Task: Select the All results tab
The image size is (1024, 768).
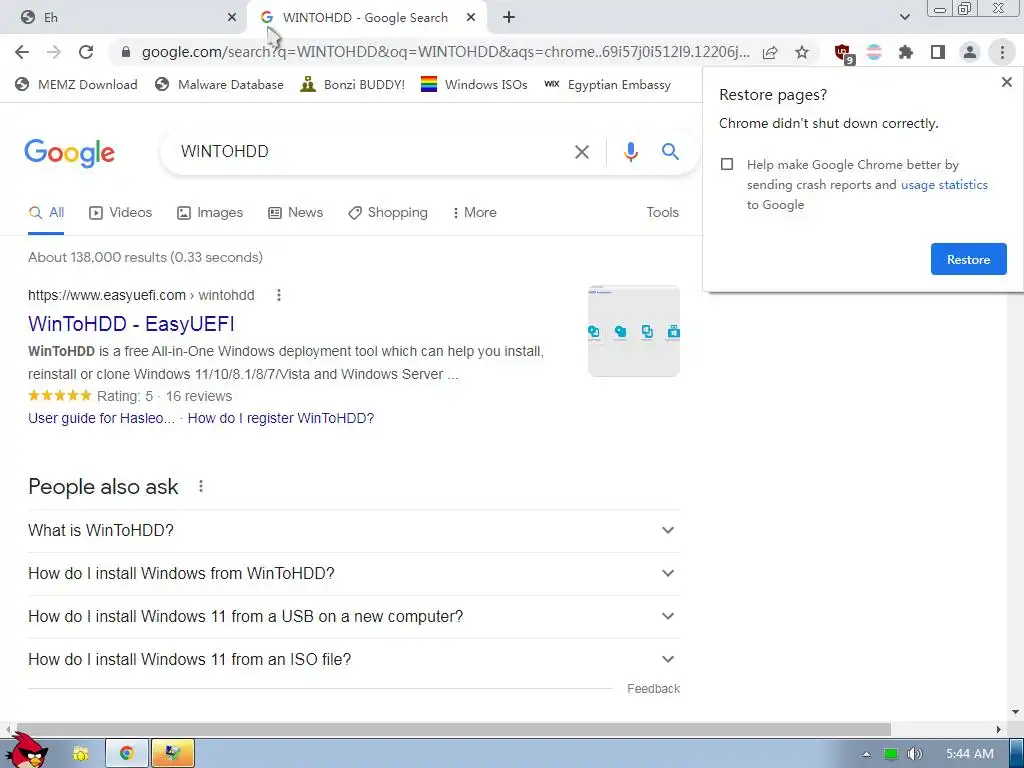Action: coord(46,213)
